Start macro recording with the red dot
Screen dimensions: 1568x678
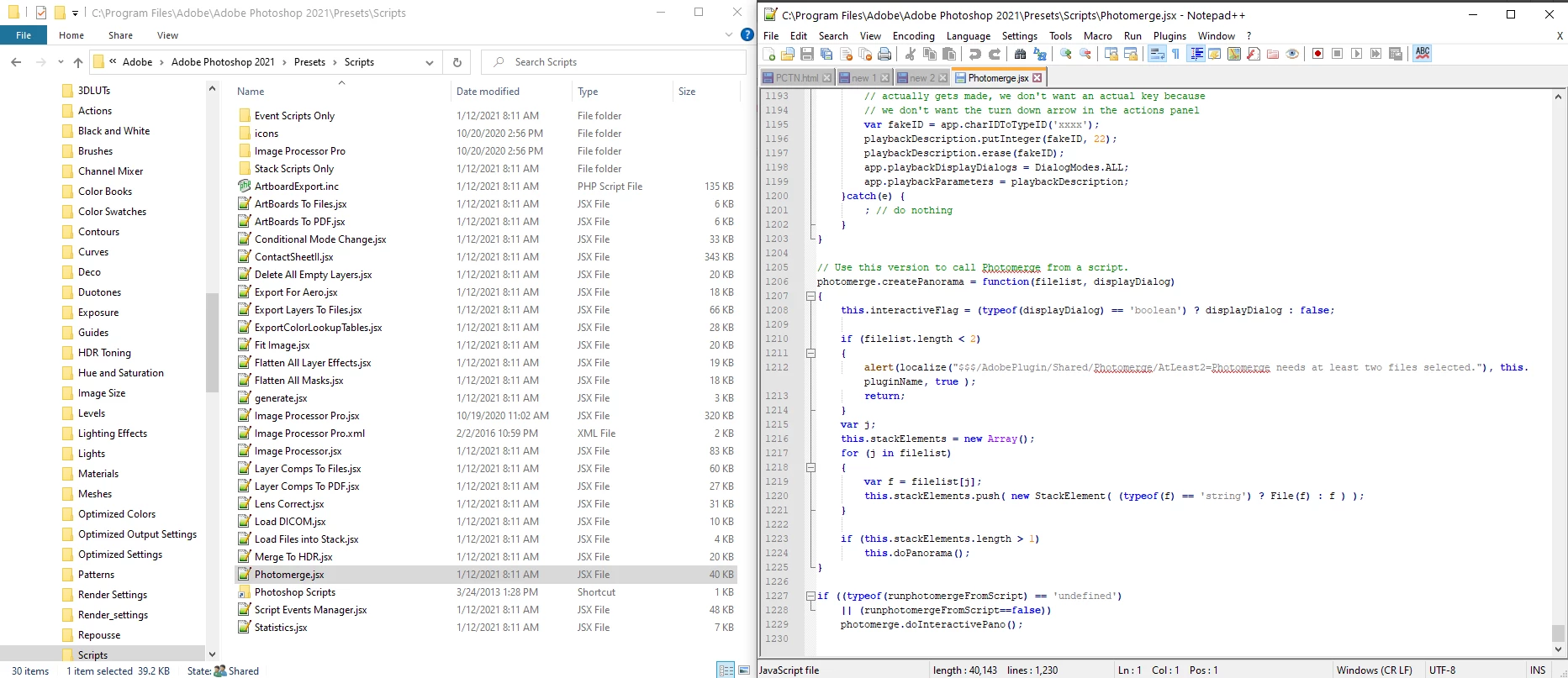coord(1317,54)
